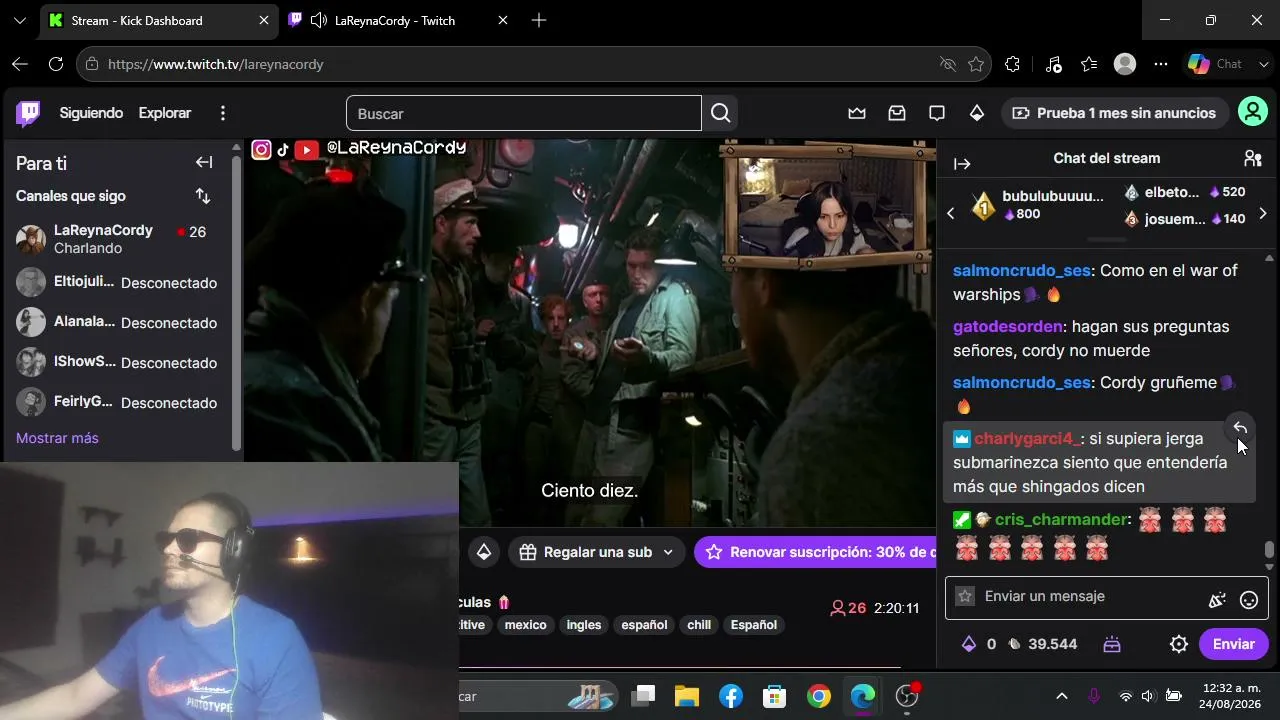1280x720 pixels.
Task: Open Instagram icon on stream overlay
Action: point(261,149)
